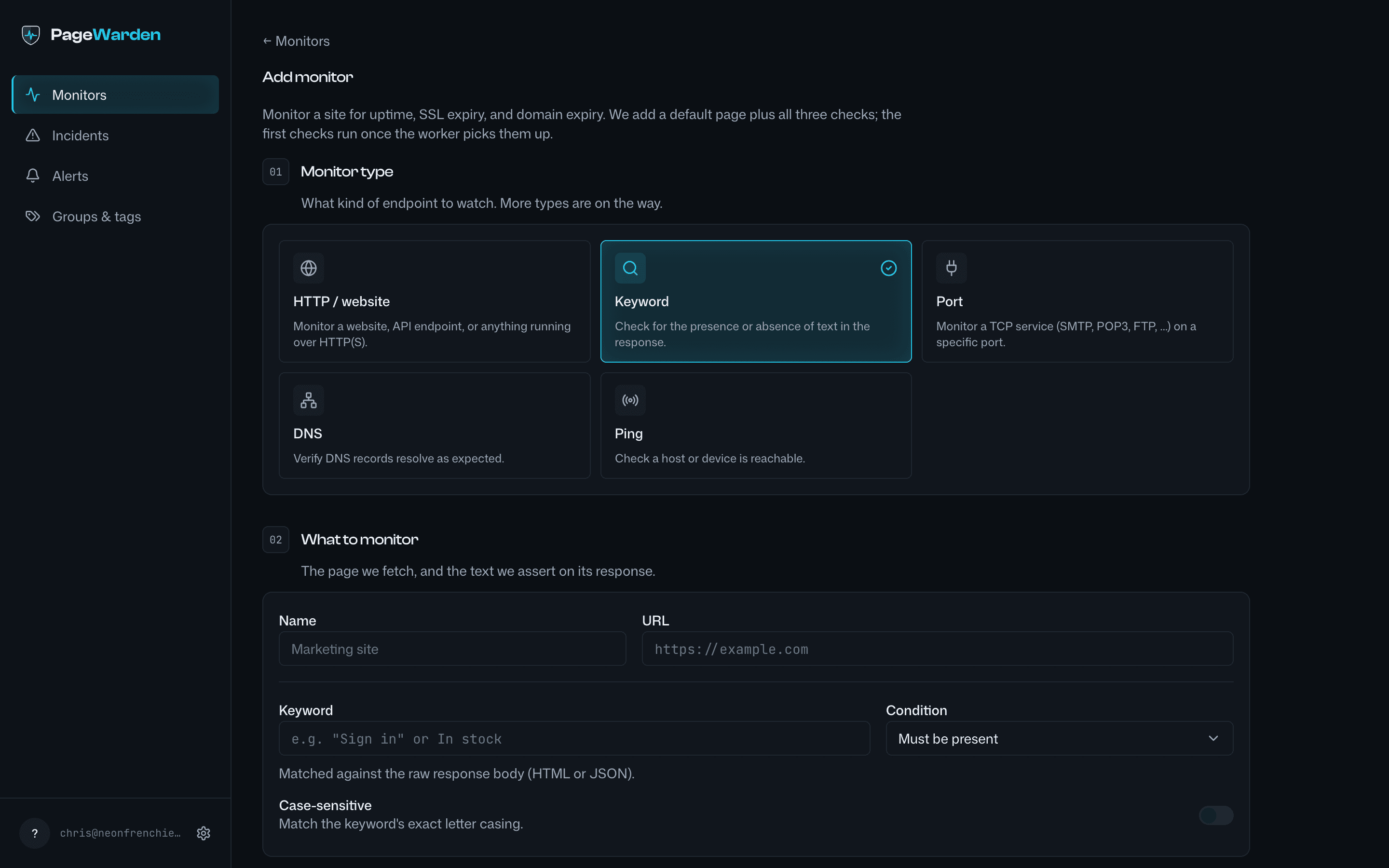Viewport: 1389px width, 868px height.
Task: Select the Port monitor type card
Action: (x=1077, y=301)
